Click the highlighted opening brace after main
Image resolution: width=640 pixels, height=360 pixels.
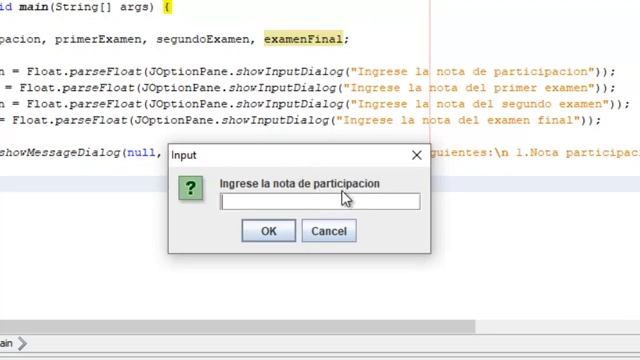point(167,7)
